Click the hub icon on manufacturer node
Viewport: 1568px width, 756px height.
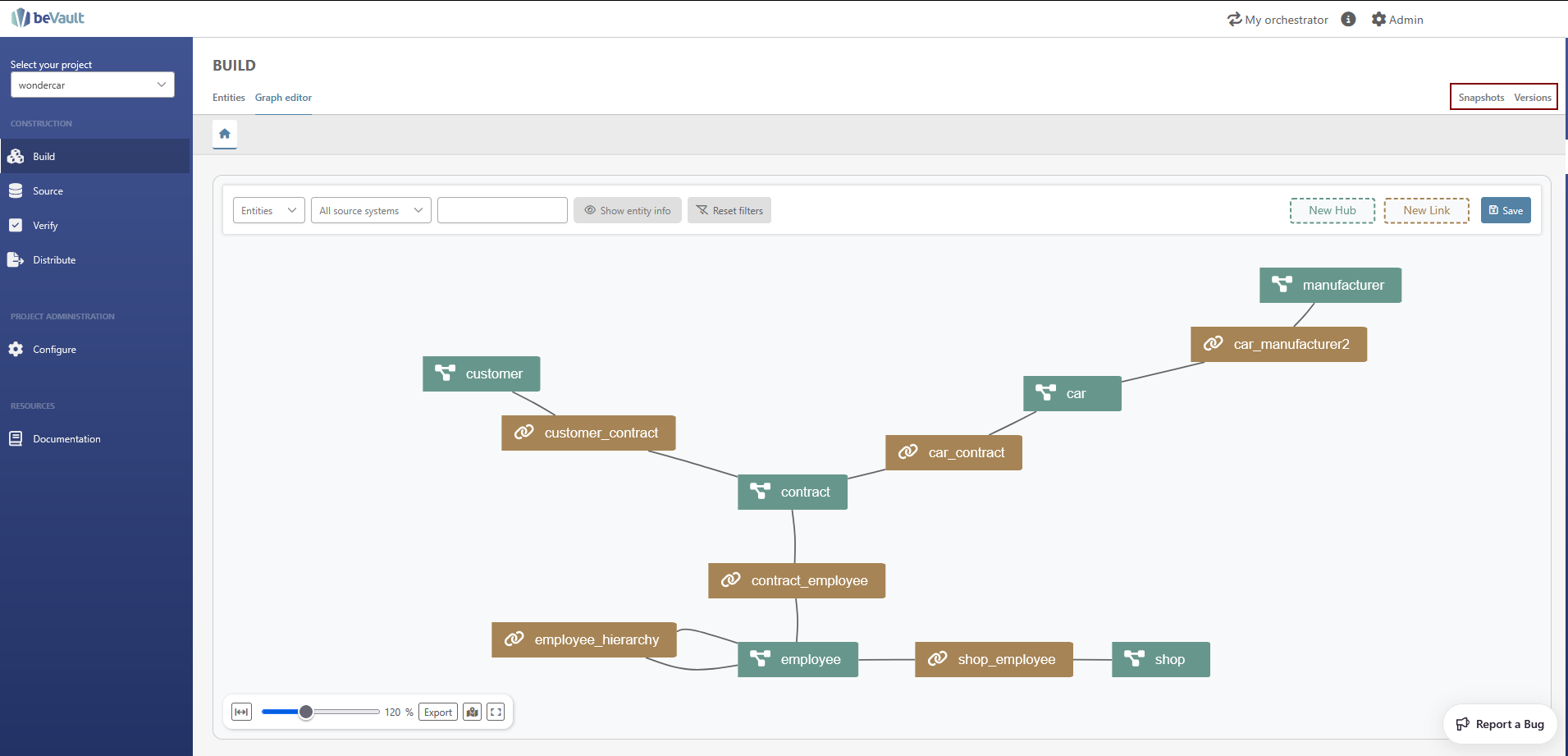pos(1282,285)
